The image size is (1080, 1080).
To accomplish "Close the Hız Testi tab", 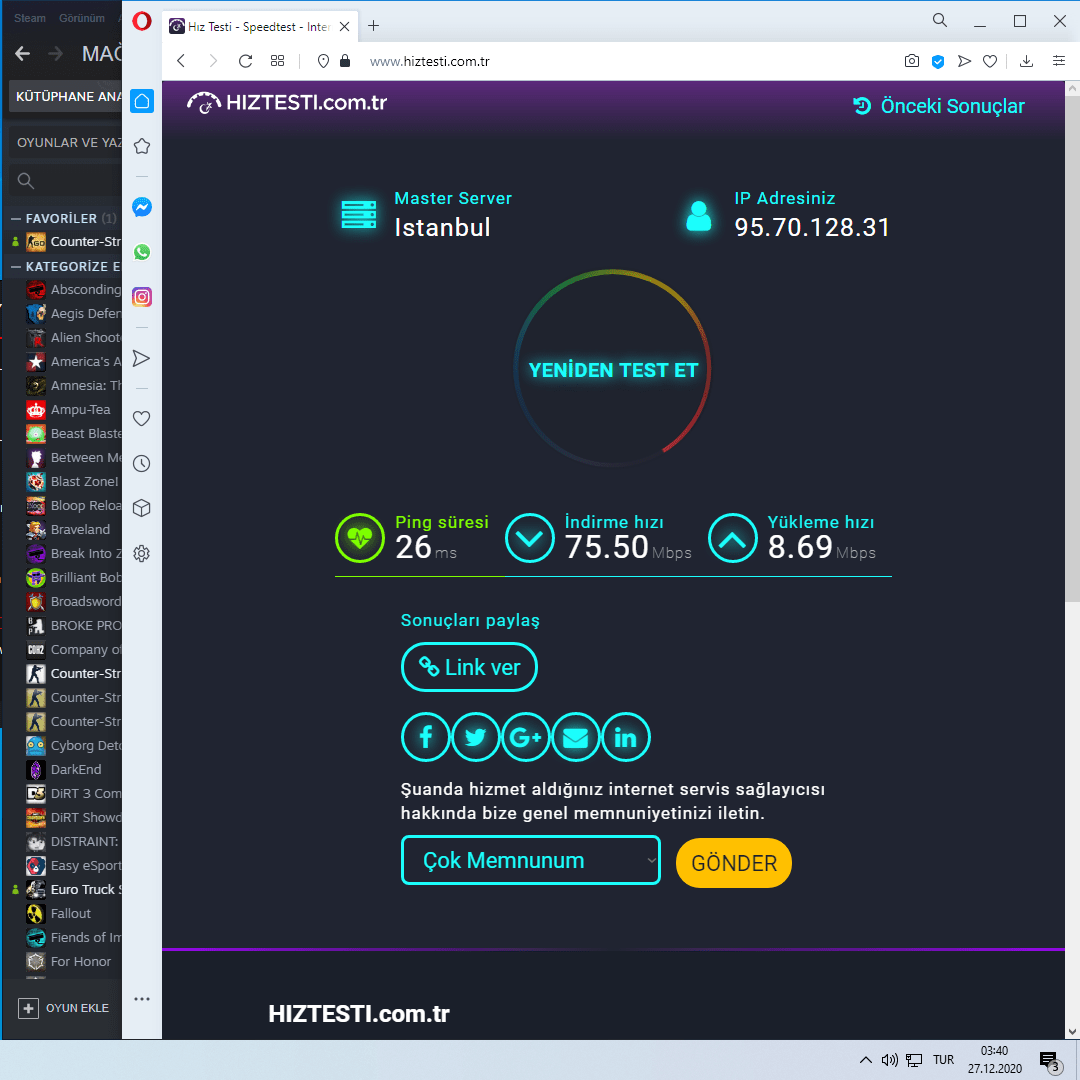I will tap(344, 26).
